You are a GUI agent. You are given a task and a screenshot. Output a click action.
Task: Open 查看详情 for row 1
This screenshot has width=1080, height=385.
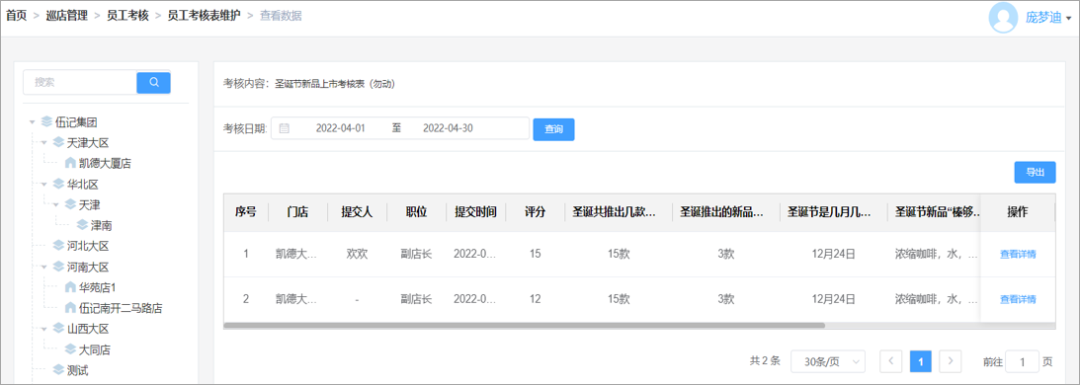point(1018,254)
